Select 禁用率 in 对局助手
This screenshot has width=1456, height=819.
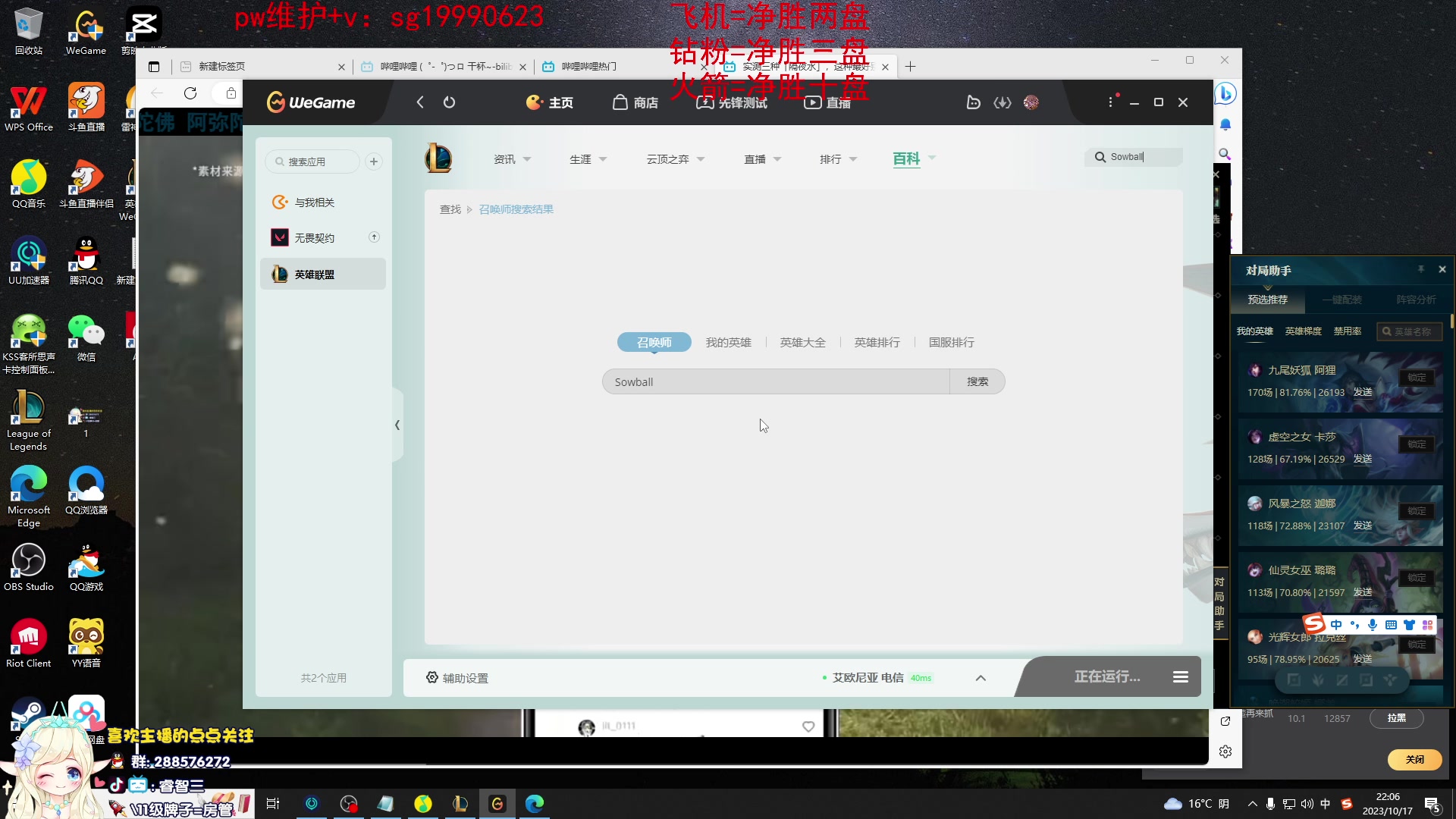(x=1348, y=331)
